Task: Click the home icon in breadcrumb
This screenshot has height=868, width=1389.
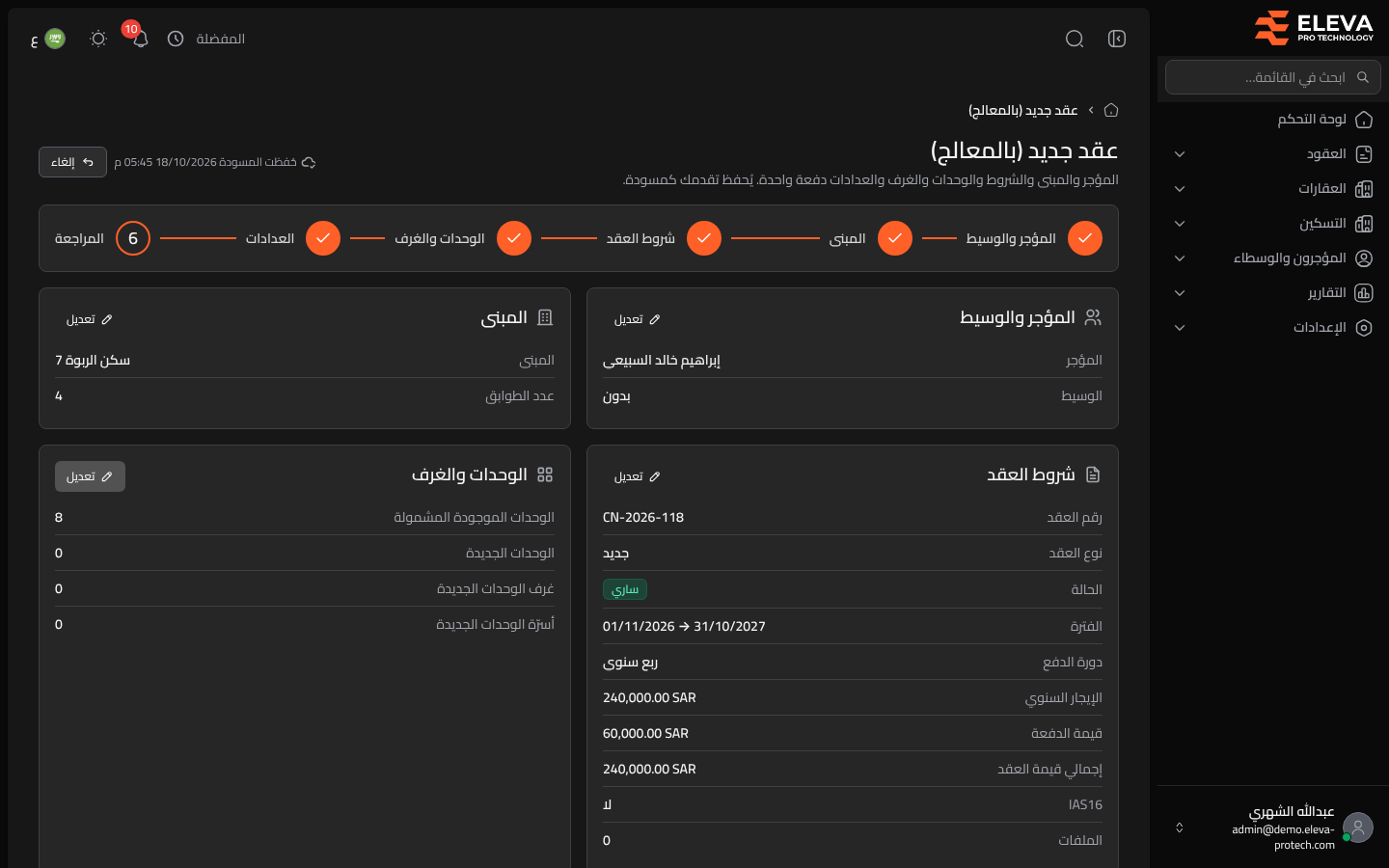Action: click(x=1111, y=110)
